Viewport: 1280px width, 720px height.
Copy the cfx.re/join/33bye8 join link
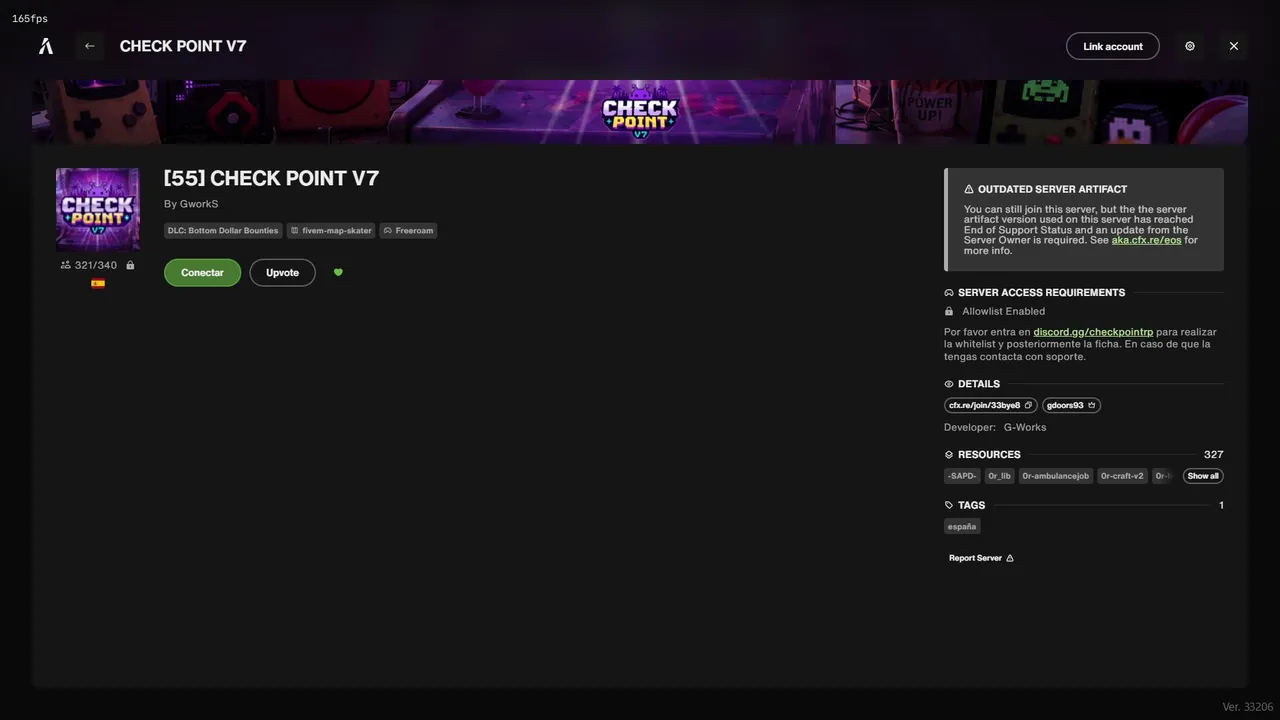(x=990, y=406)
